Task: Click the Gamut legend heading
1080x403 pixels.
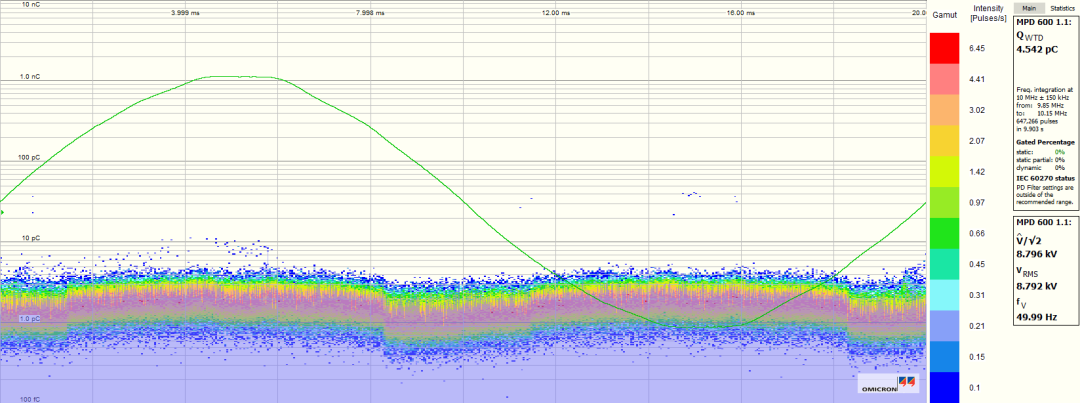Action: [944, 16]
